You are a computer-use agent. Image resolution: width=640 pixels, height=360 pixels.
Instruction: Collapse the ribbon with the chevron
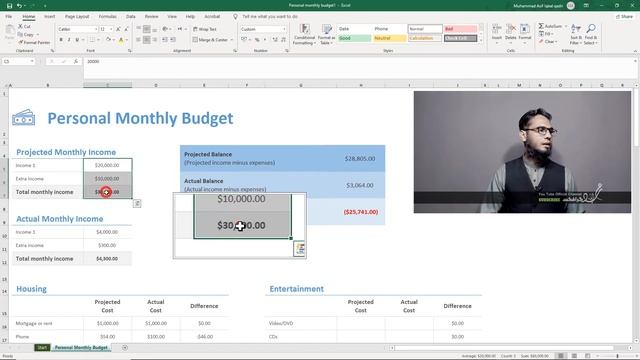(635, 51)
